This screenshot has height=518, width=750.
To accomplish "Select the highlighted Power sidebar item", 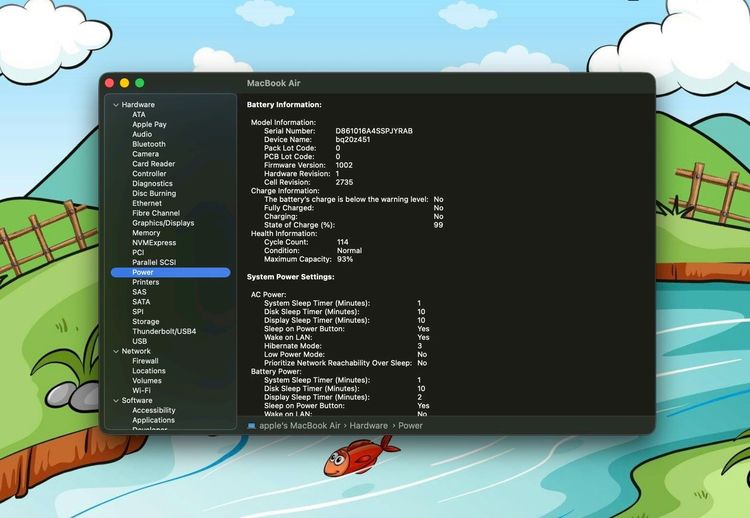I will (143, 272).
